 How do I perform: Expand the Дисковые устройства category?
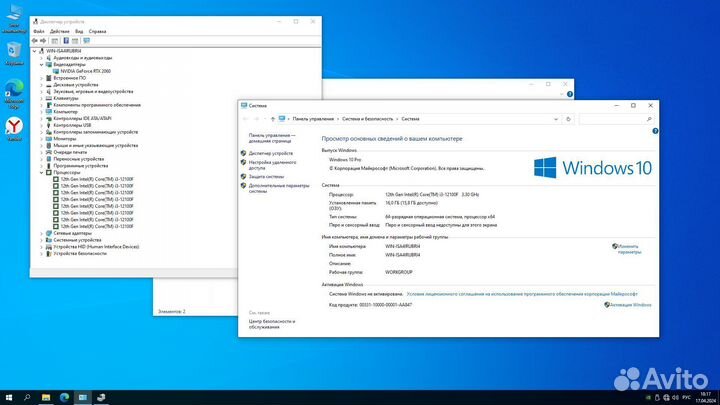(x=41, y=85)
